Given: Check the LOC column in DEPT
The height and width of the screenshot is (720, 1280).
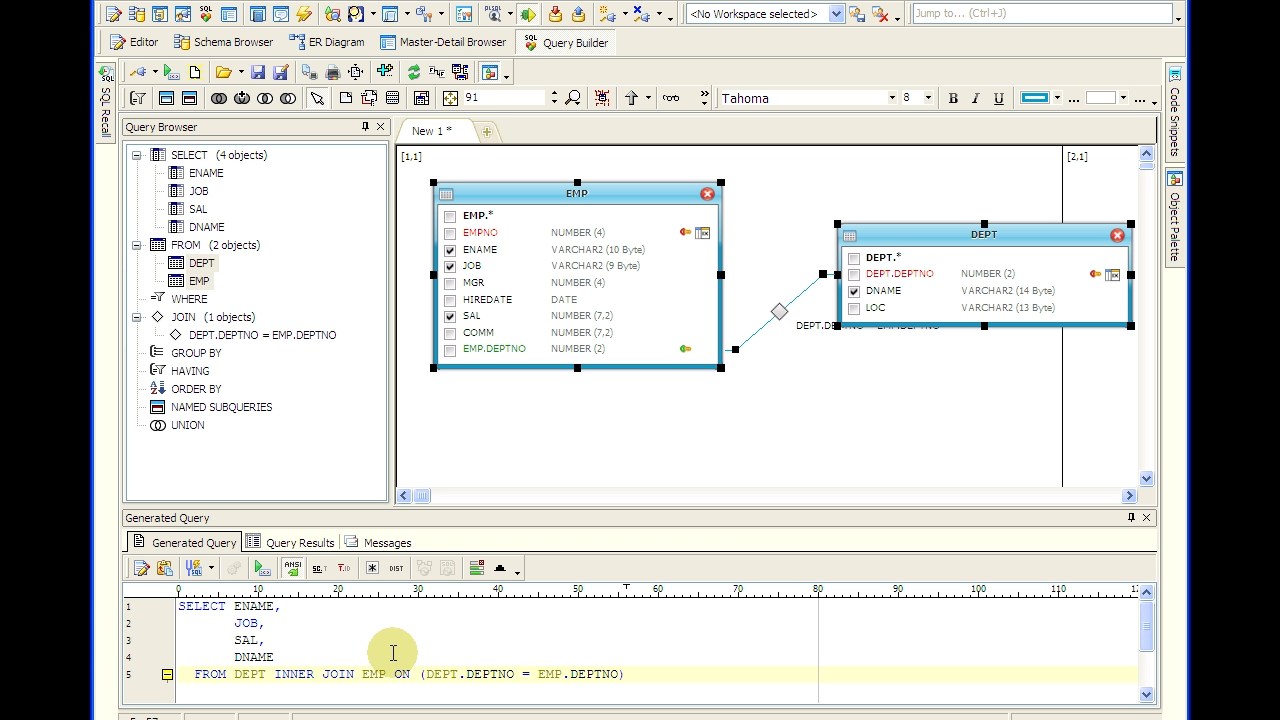Looking at the screenshot, I should [854, 308].
